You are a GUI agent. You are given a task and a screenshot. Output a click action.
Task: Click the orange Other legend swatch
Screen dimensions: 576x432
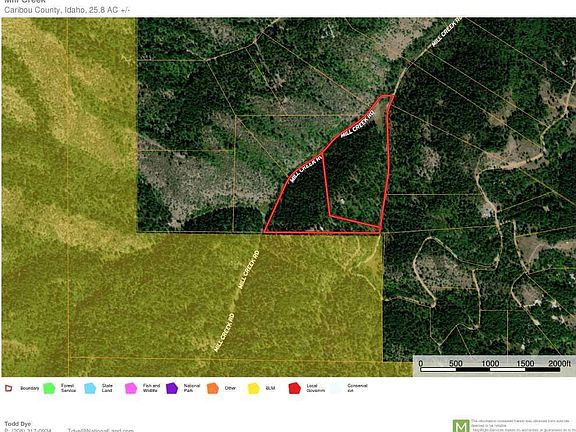213,388
